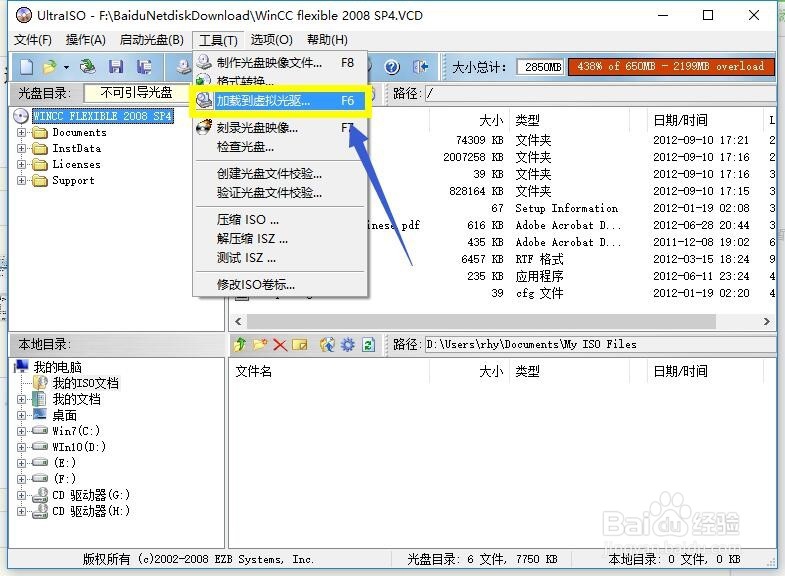The image size is (785, 576).
Task: Expand the Documents folder node
Action: click(x=21, y=133)
